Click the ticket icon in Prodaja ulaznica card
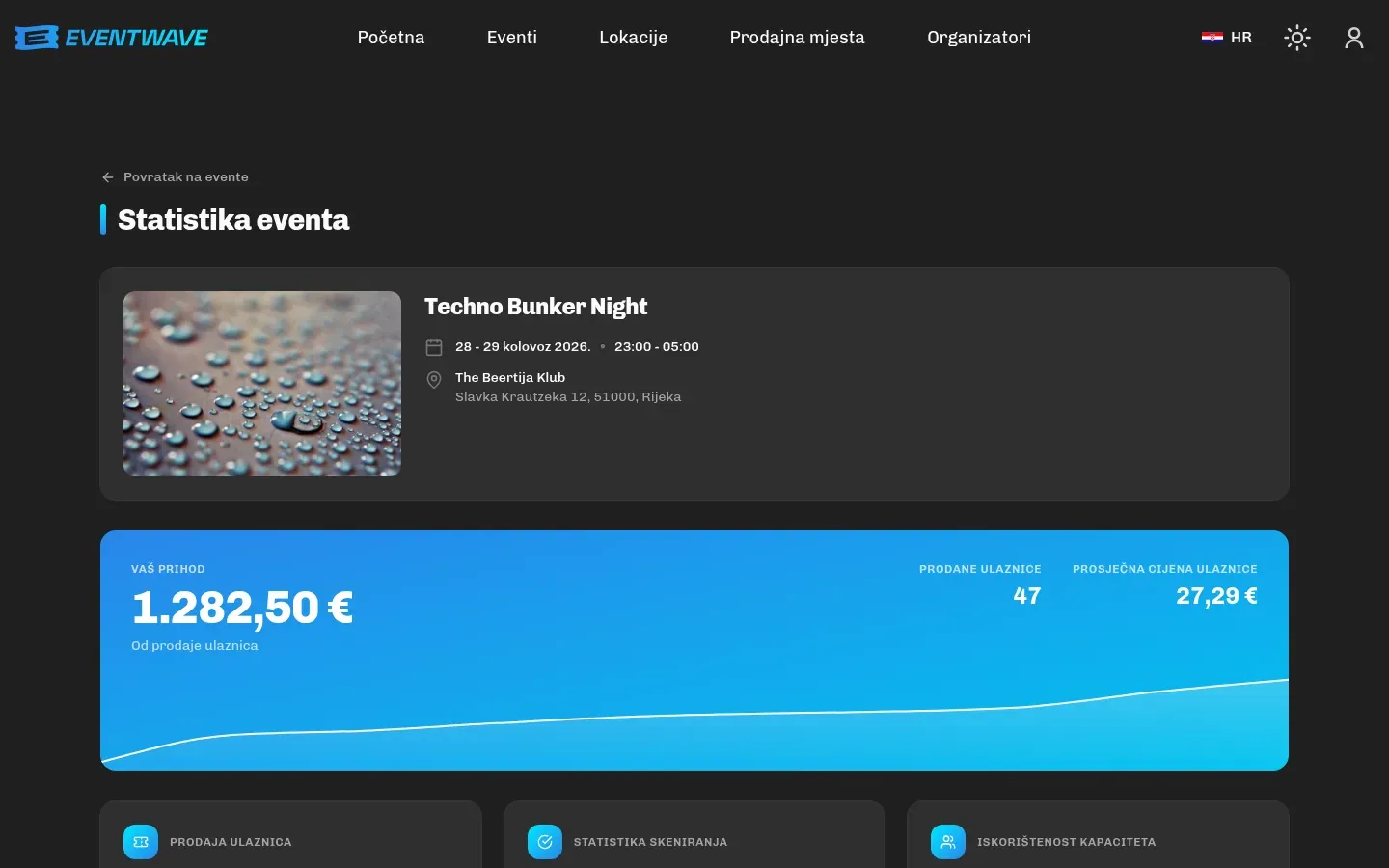Image resolution: width=1389 pixels, height=868 pixels. (x=141, y=842)
